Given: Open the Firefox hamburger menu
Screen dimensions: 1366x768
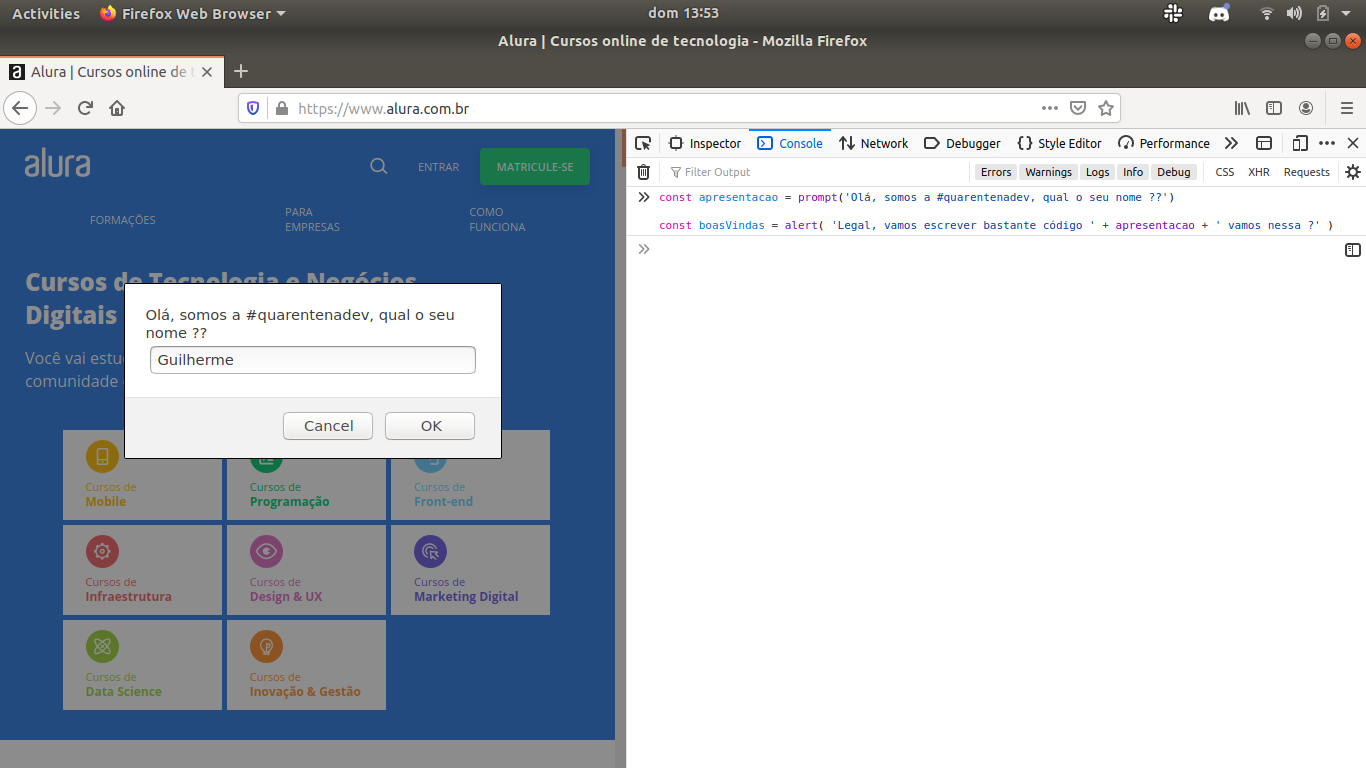Looking at the screenshot, I should (x=1346, y=108).
